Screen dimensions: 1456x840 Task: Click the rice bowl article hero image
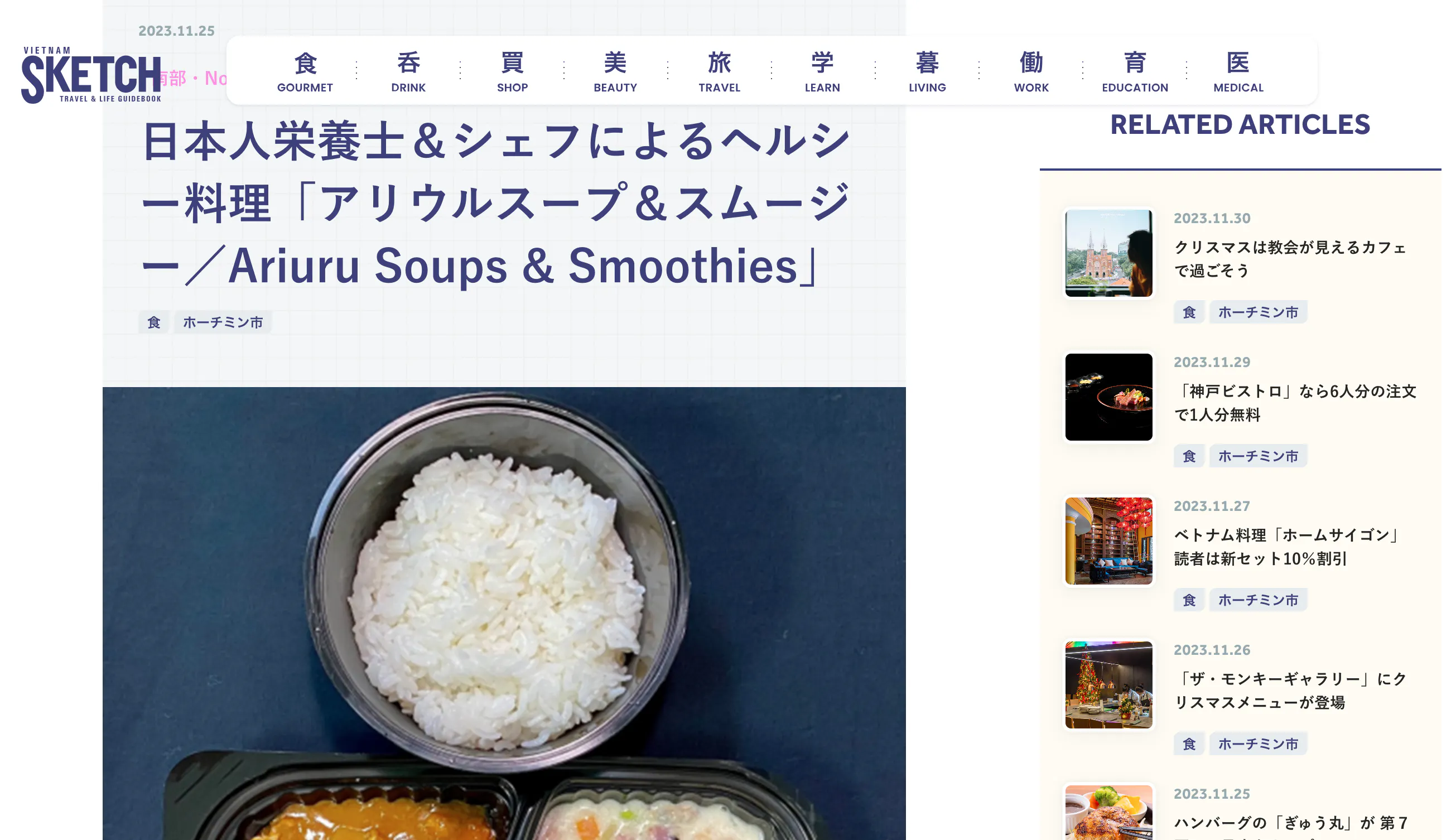pos(504,614)
